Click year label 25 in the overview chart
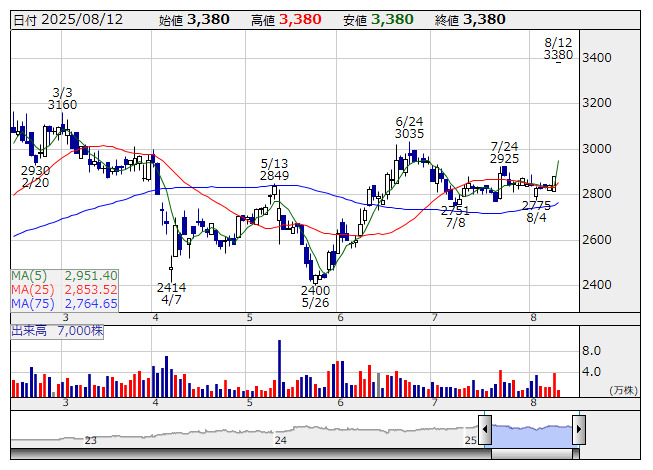The image size is (653, 470). 471,440
